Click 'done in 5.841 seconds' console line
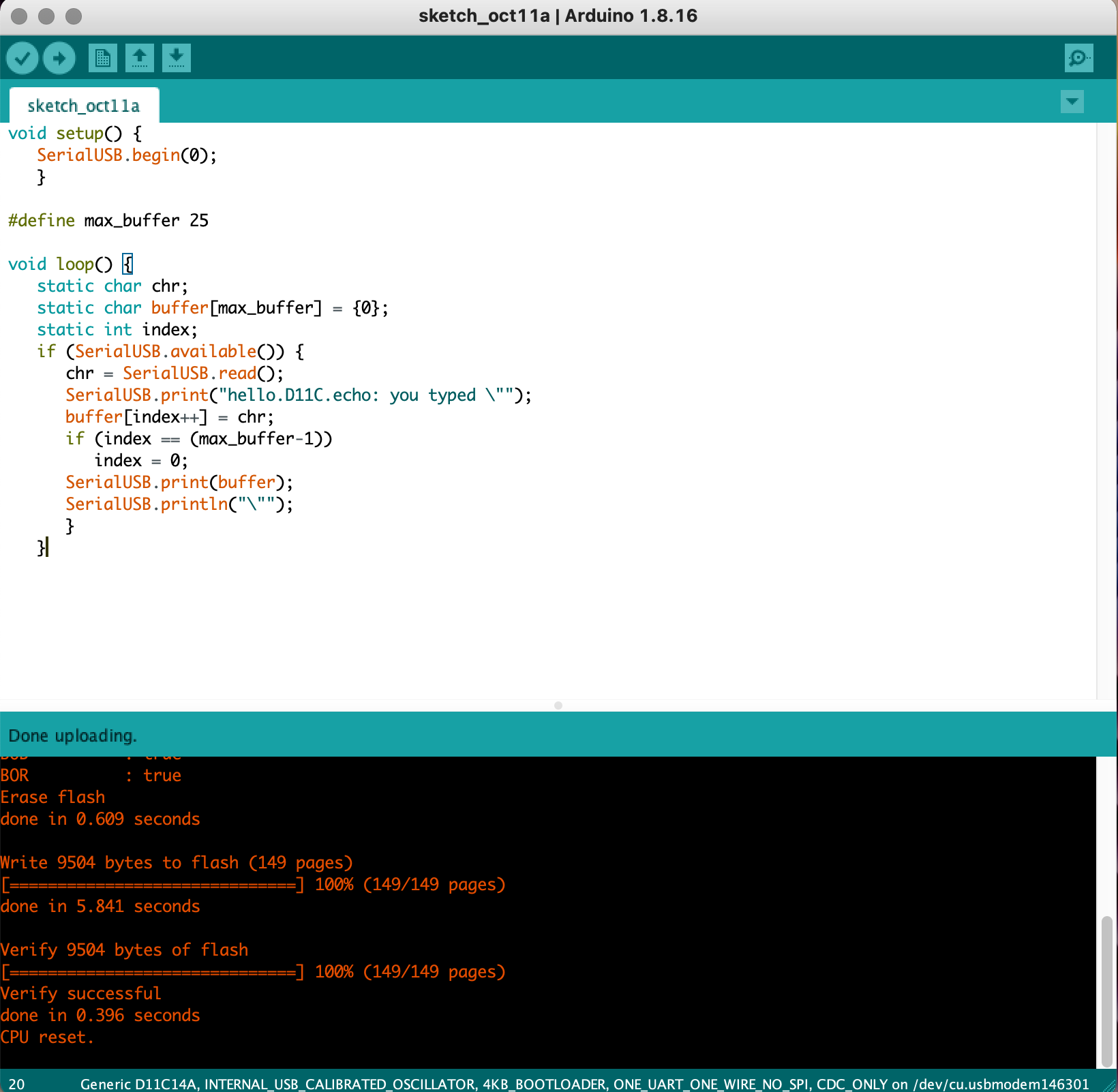Viewport: 1118px width, 1092px height. 100,906
